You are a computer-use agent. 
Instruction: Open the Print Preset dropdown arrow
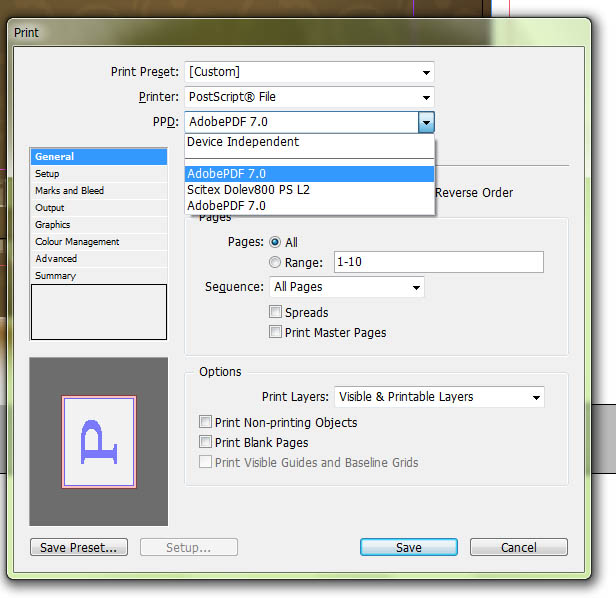(426, 72)
